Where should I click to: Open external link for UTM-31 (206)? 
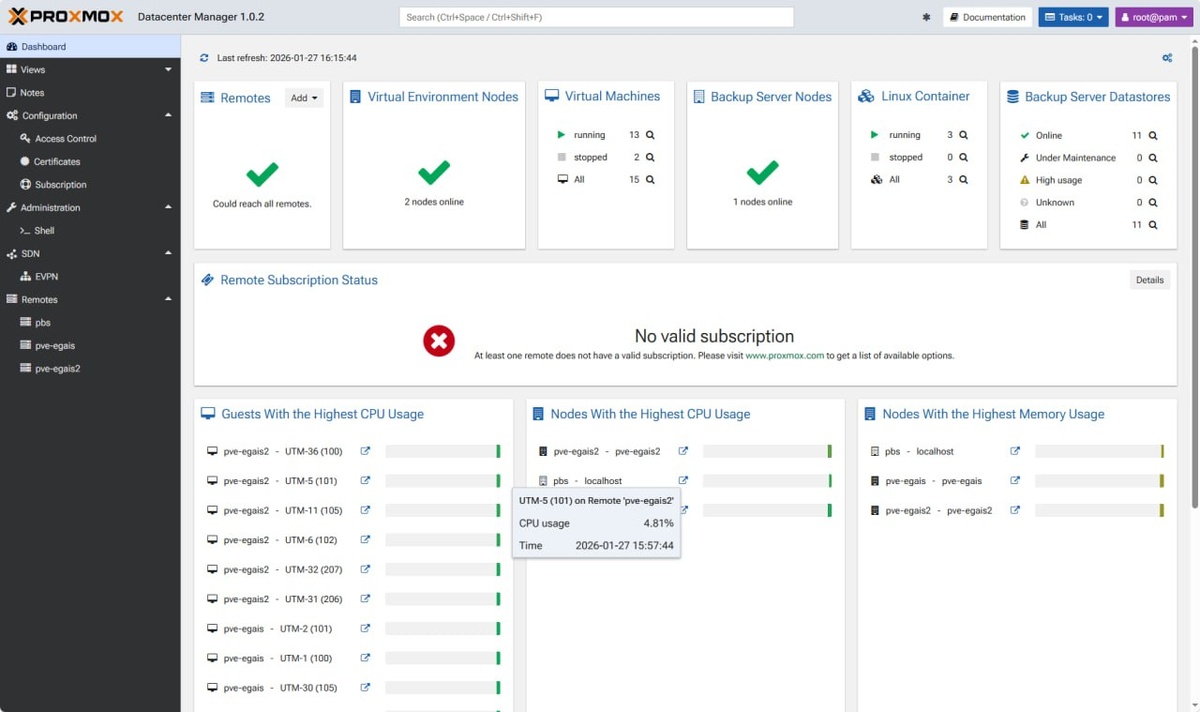coord(365,599)
